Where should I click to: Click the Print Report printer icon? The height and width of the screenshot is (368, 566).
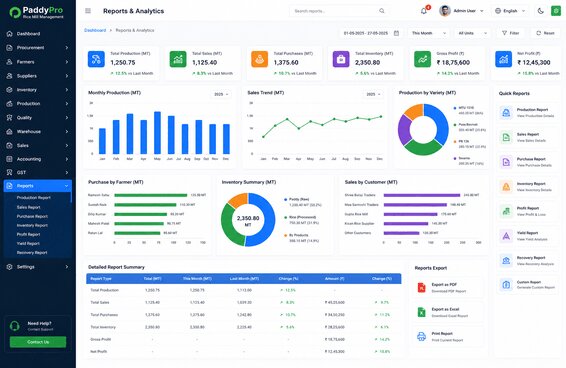tap(421, 337)
